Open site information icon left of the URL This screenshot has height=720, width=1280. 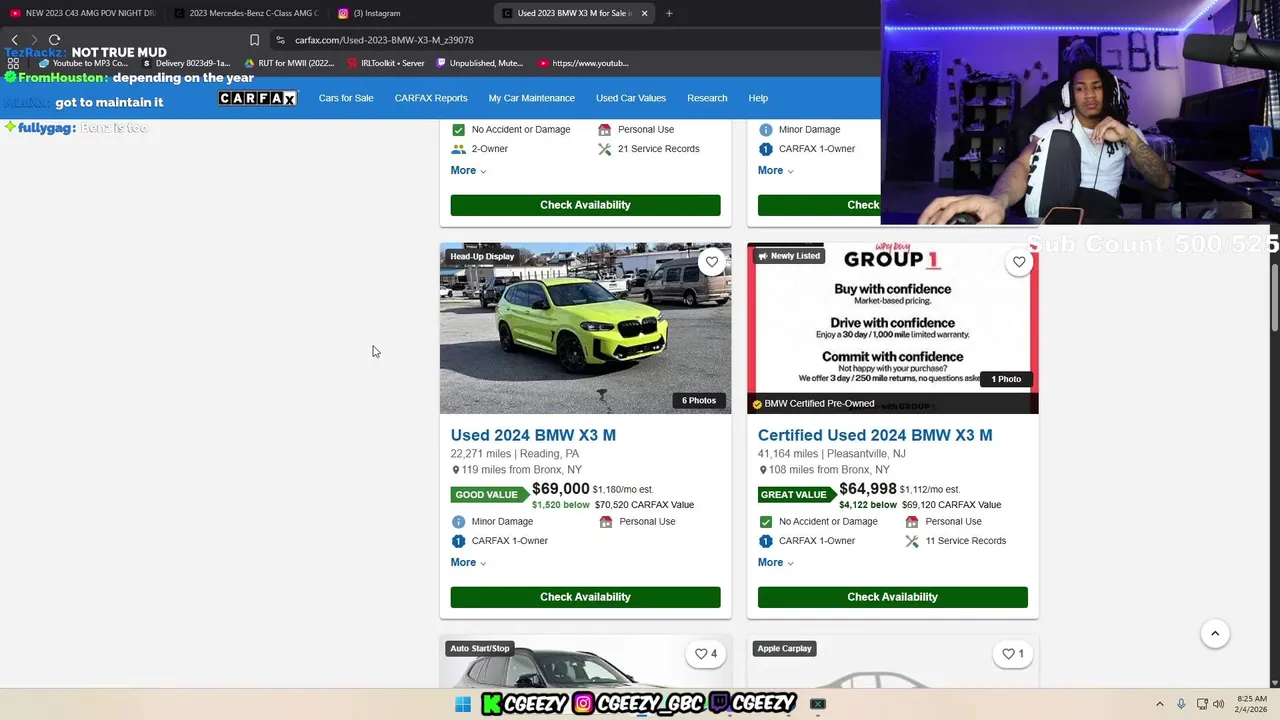281,40
